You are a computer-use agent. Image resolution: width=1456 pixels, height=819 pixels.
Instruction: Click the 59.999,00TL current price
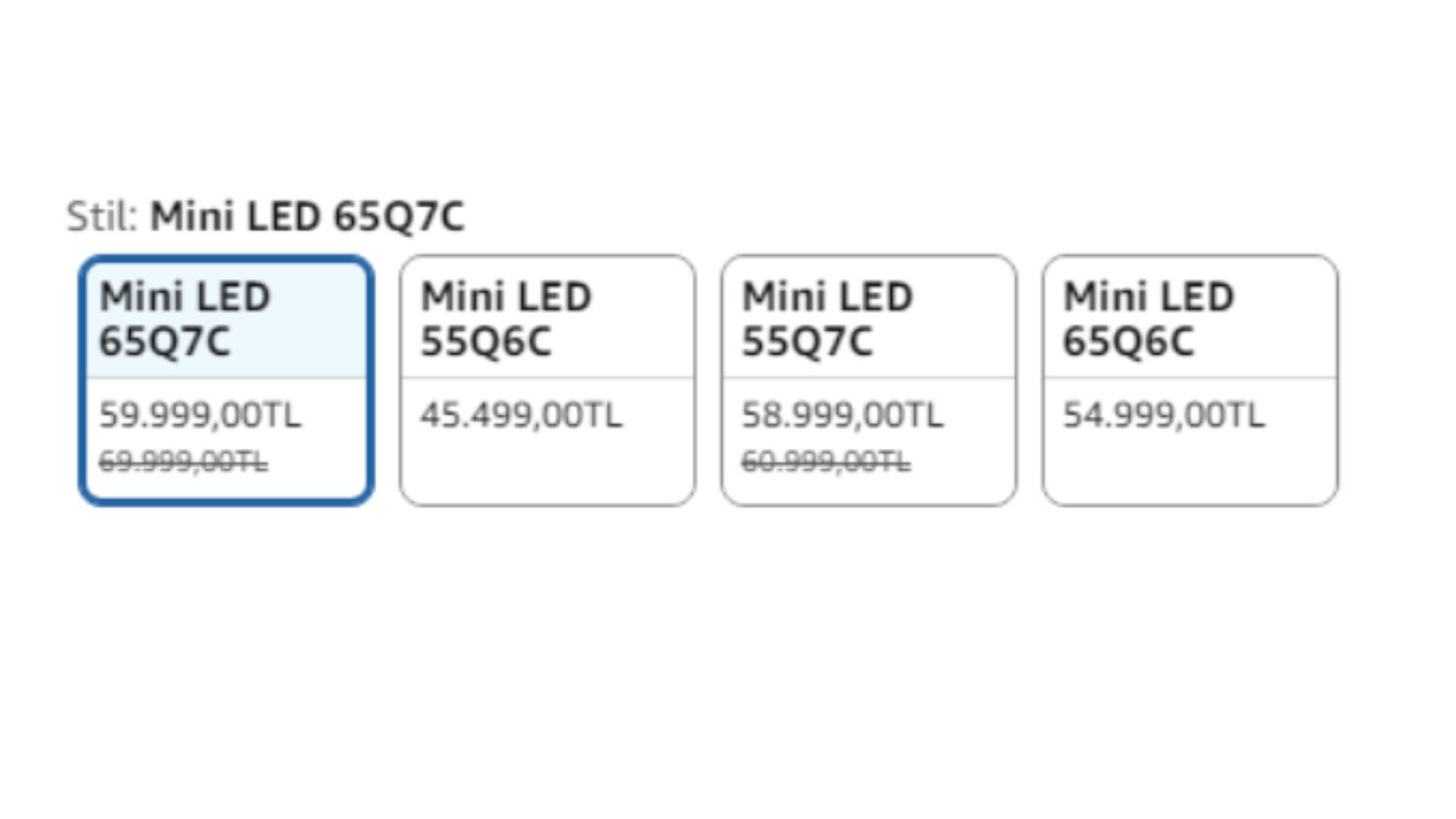click(200, 415)
